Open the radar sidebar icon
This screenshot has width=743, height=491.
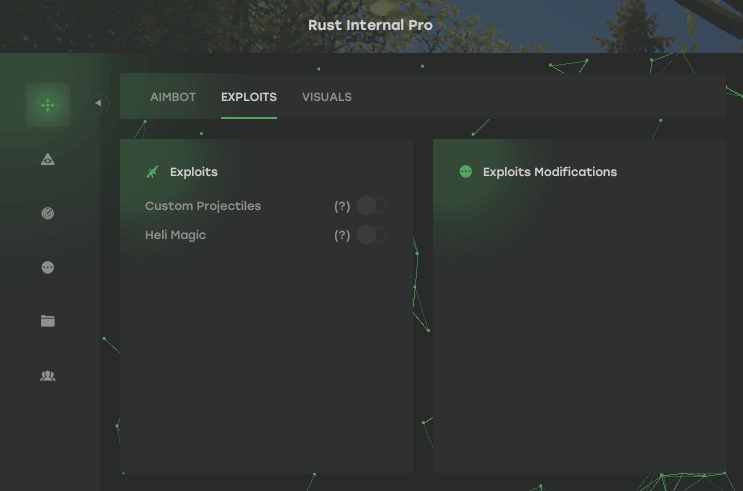click(48, 213)
